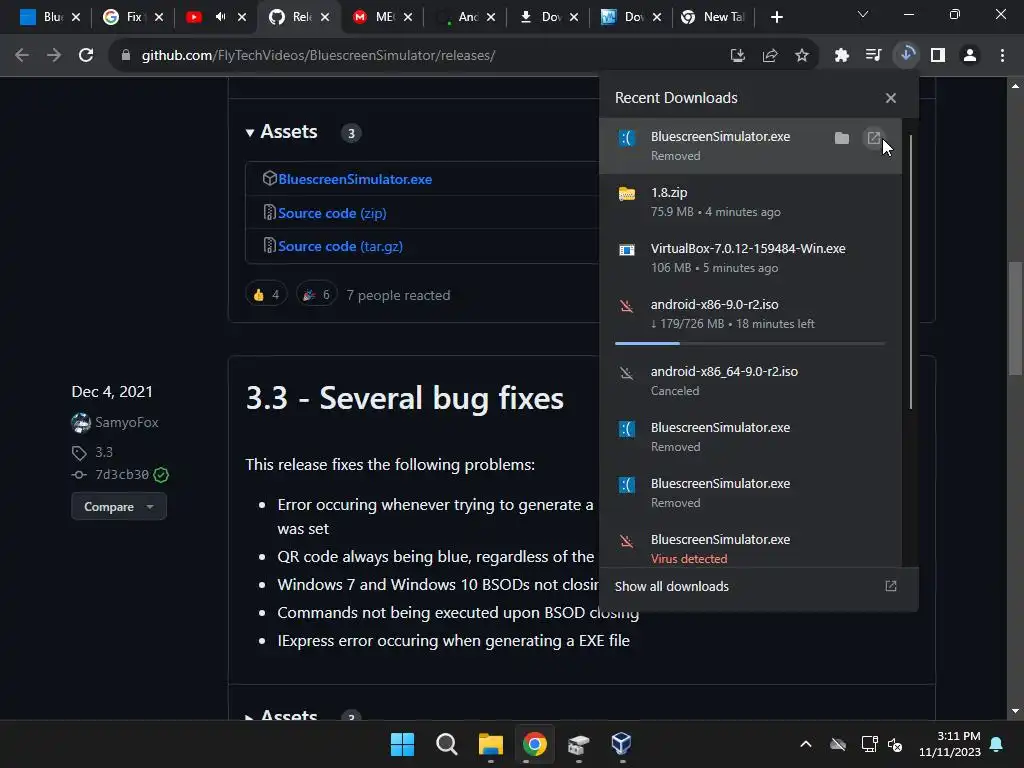
Task: Close the GitHub releases tab
Action: pyautogui.click(x=326, y=17)
